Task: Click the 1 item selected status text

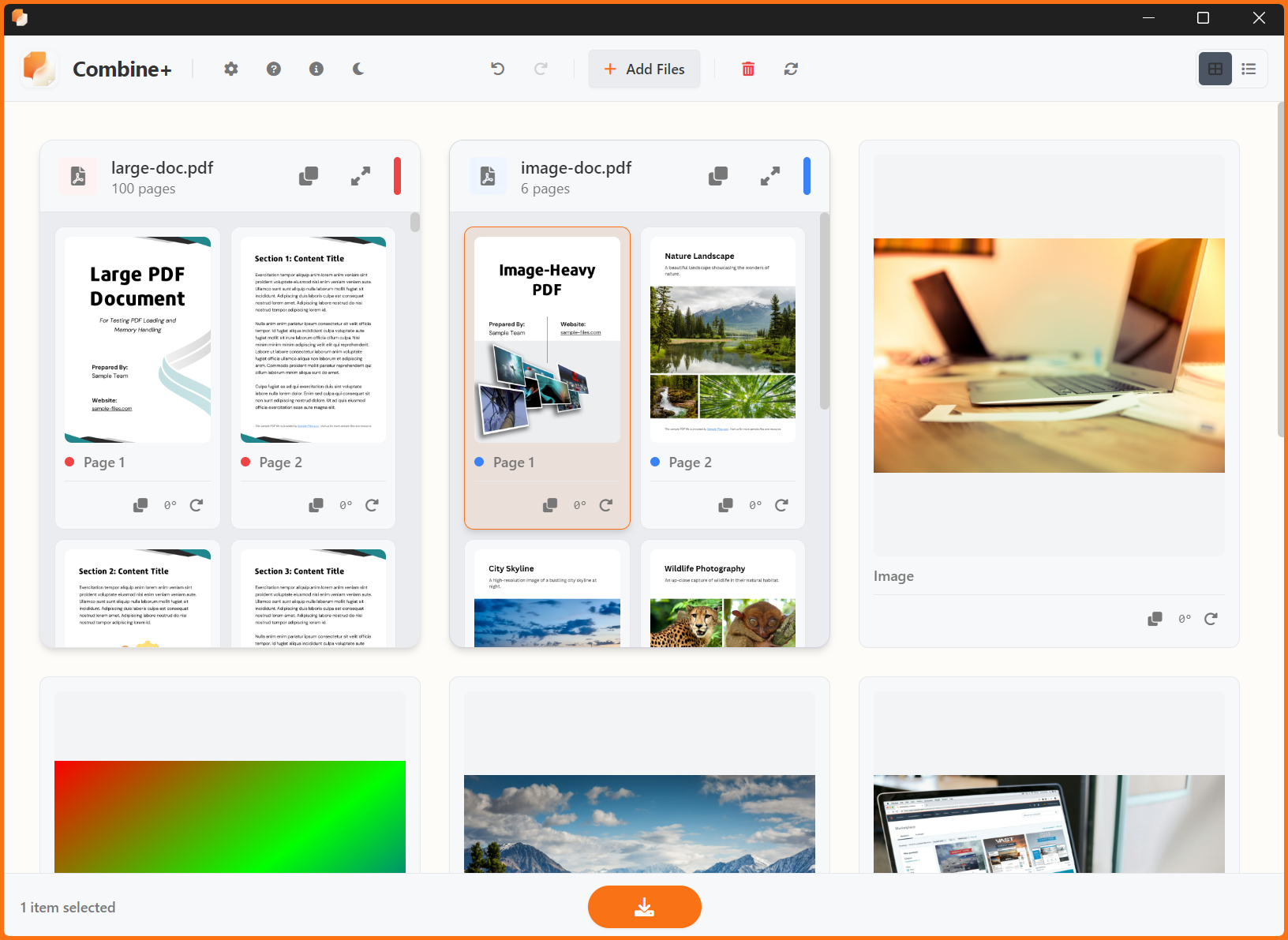Action: [67, 907]
